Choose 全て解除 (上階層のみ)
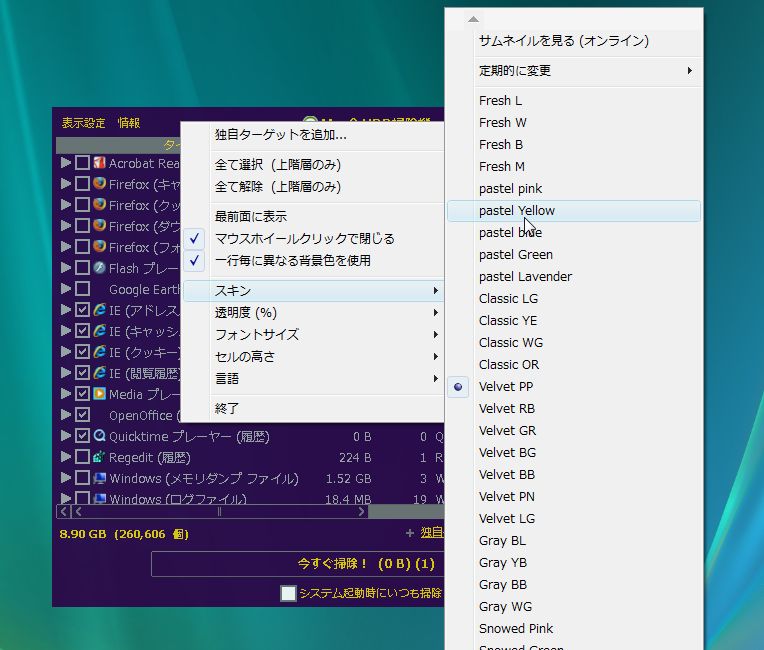The height and width of the screenshot is (650, 764). coord(314,187)
